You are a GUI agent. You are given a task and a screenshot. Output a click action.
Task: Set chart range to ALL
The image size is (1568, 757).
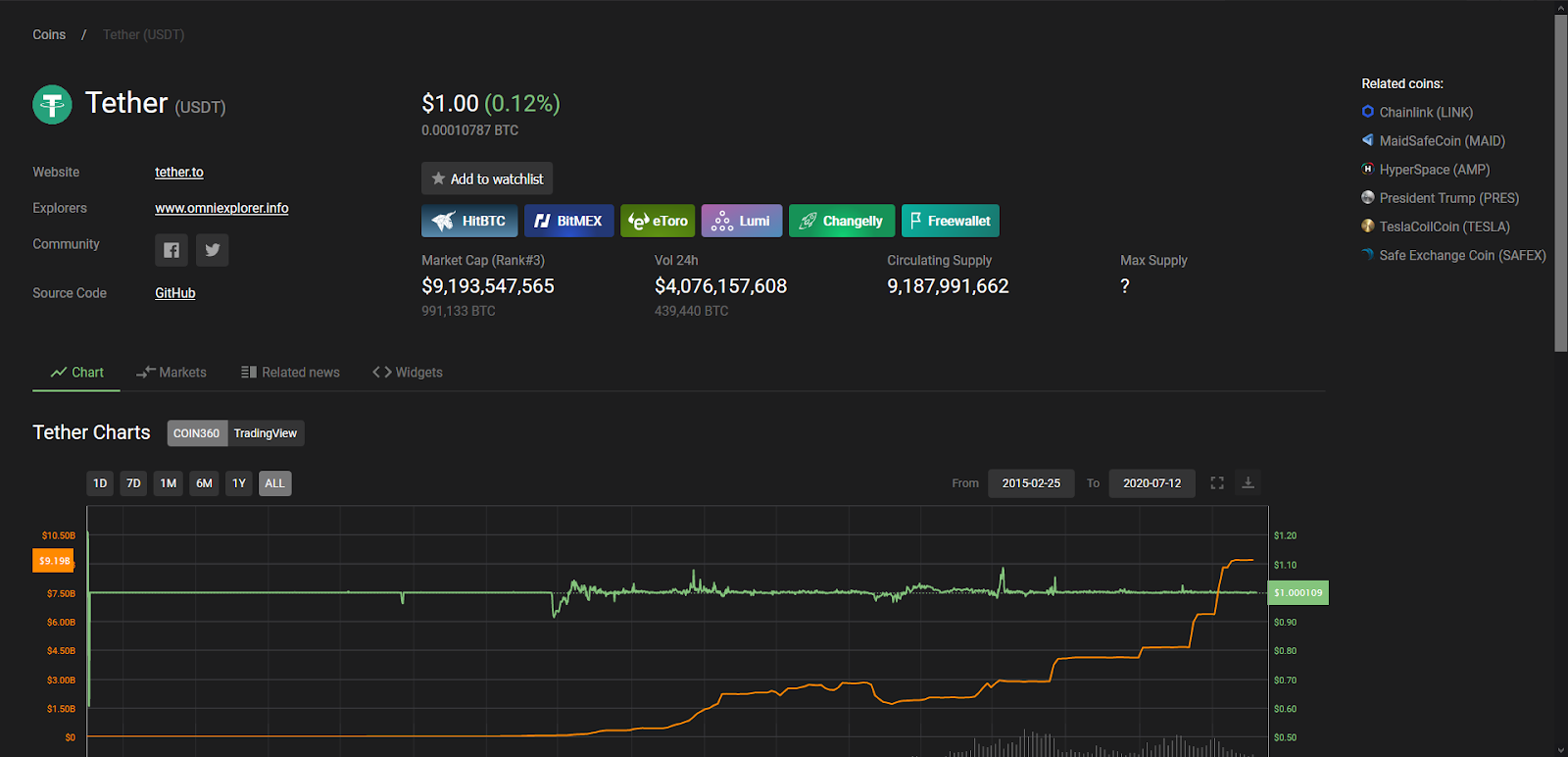point(275,483)
